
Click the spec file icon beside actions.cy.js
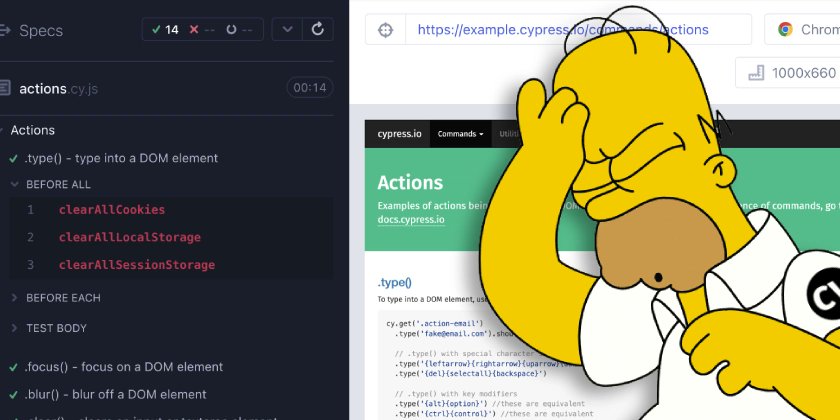tap(5, 88)
